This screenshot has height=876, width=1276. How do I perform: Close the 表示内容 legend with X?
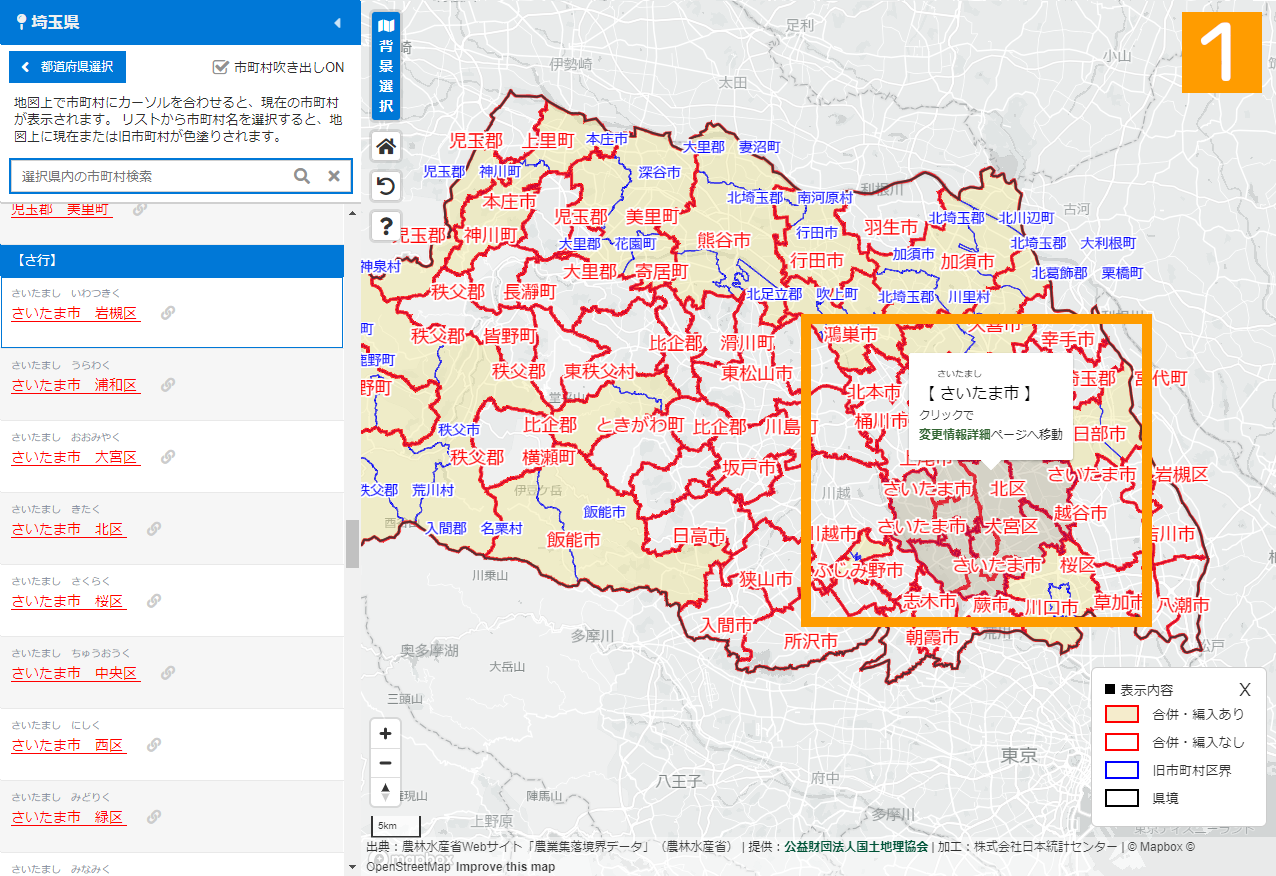[x=1245, y=689]
